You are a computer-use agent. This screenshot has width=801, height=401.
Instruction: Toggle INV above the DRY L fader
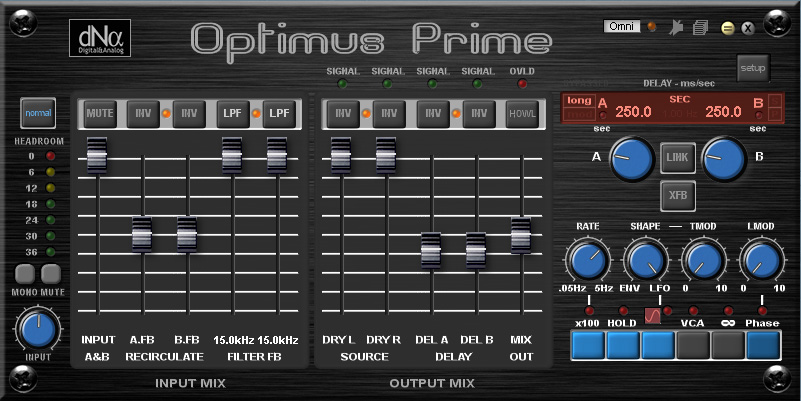pos(343,113)
